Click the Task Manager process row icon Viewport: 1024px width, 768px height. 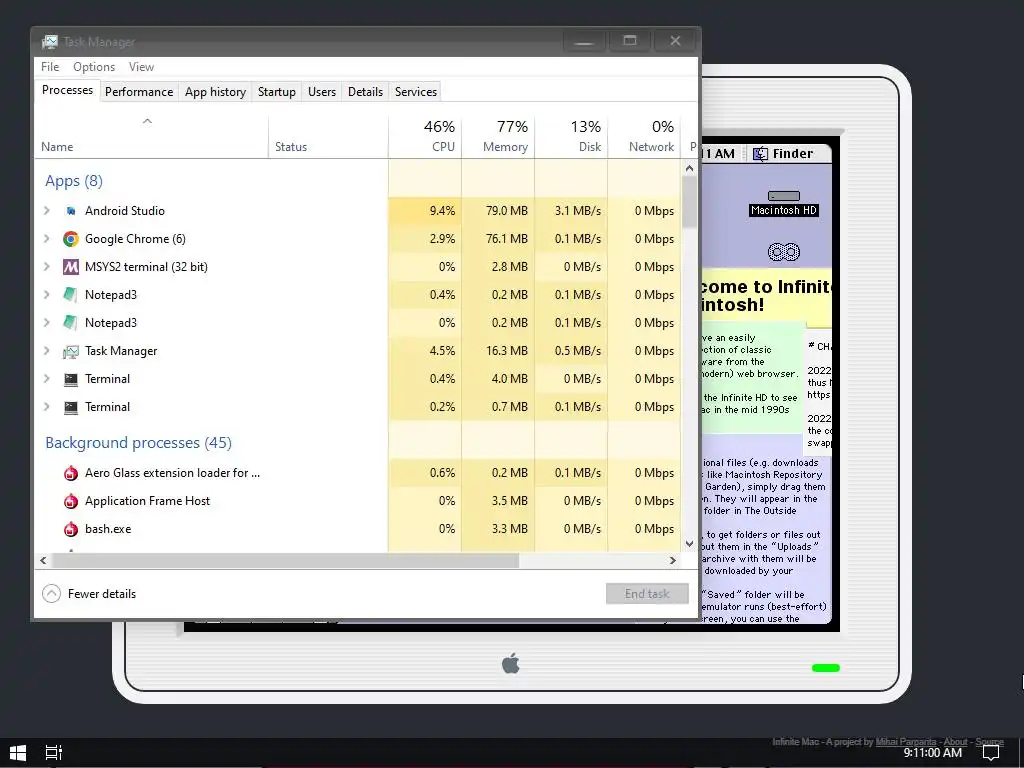tap(71, 352)
